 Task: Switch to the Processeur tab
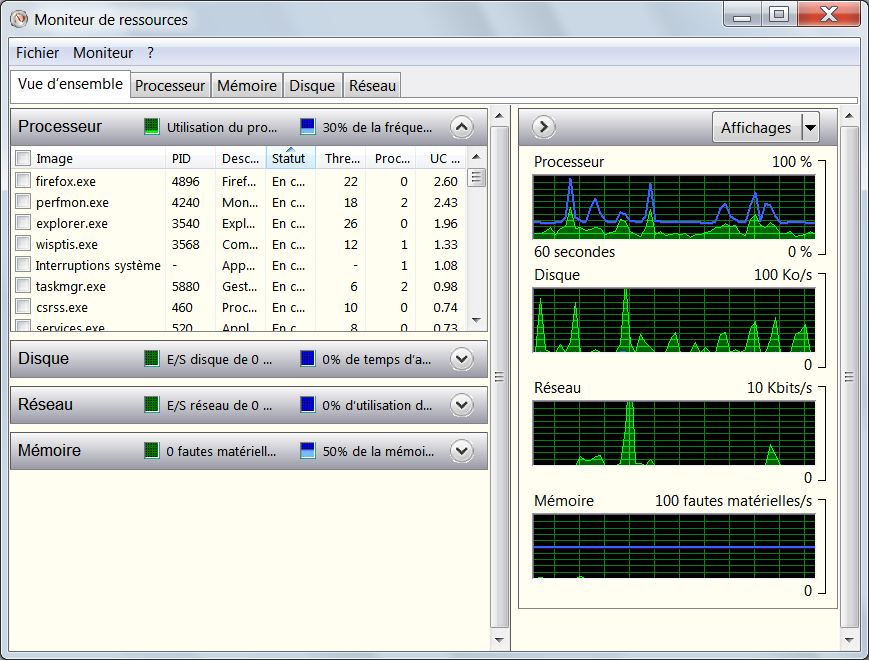click(170, 86)
